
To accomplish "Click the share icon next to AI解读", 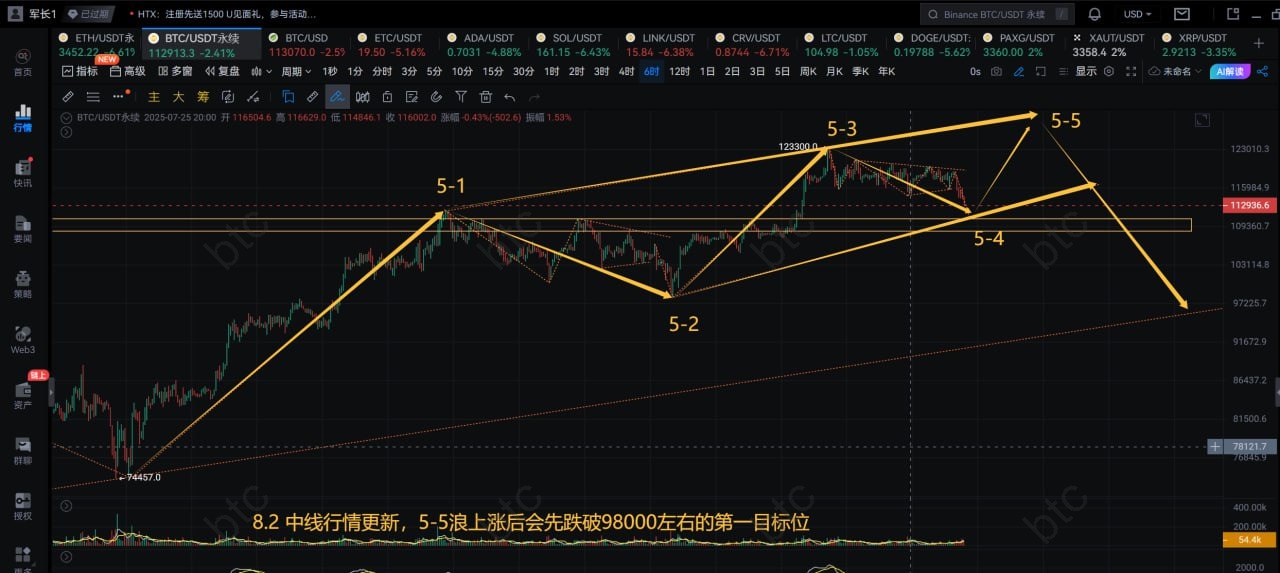I will 1262,72.
